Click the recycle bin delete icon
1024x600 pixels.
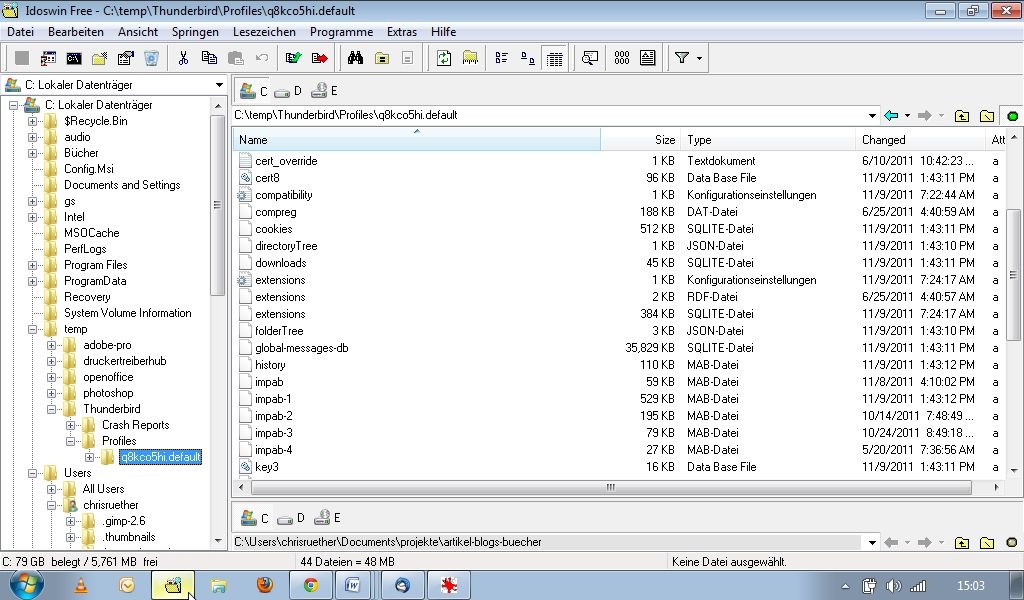coord(151,58)
